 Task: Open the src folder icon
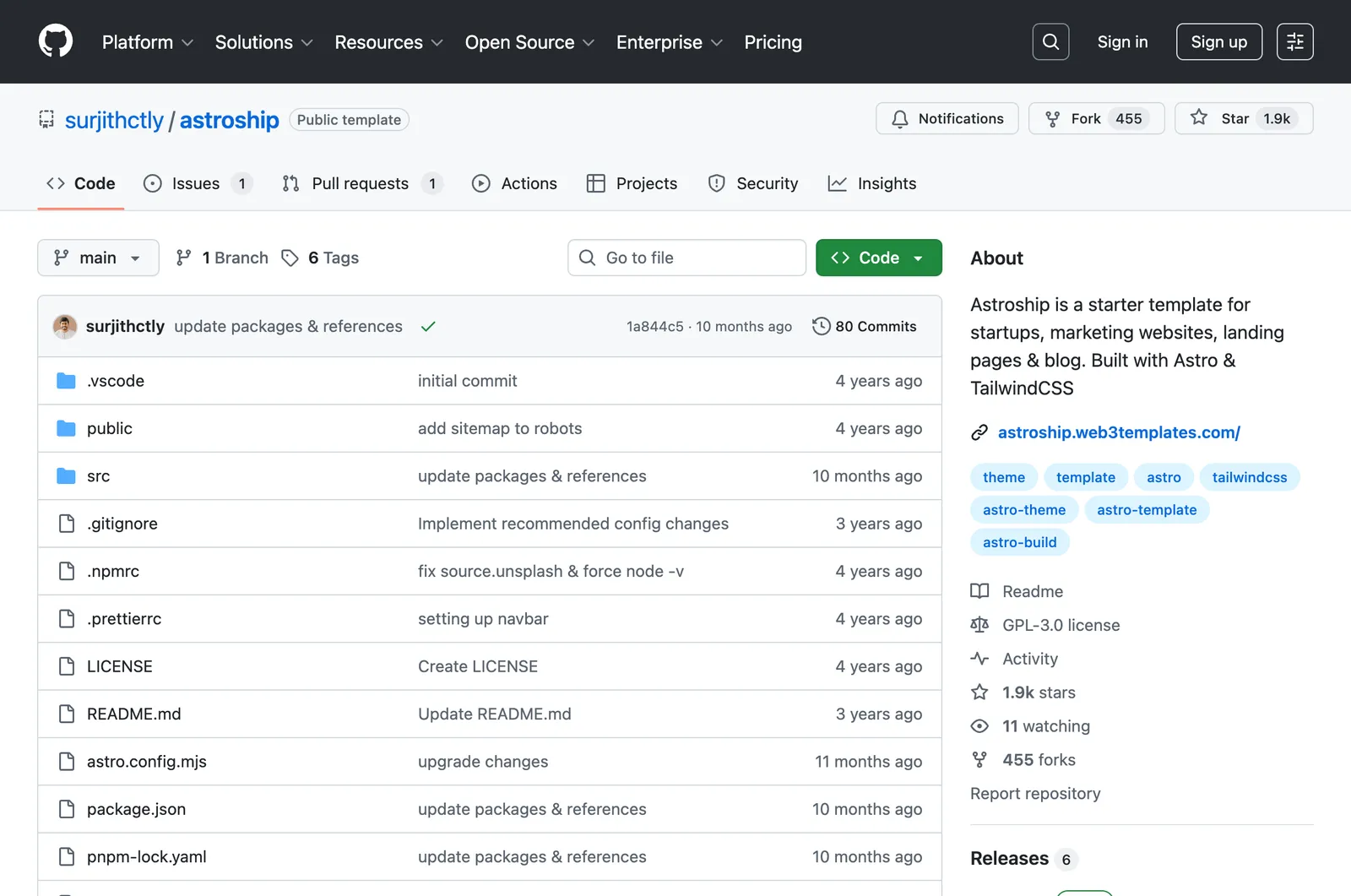click(x=66, y=476)
